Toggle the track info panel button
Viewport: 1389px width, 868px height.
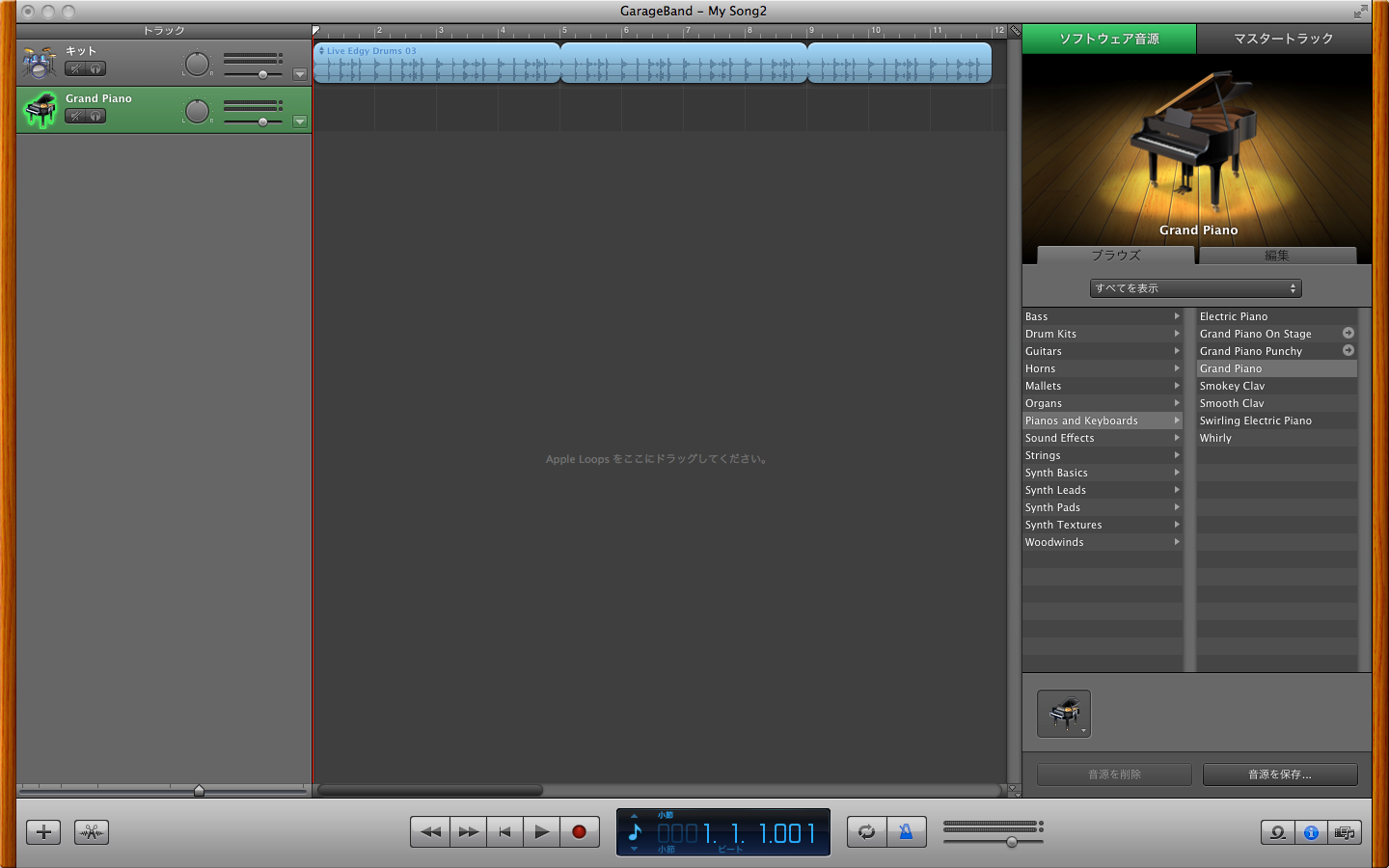click(x=1311, y=832)
